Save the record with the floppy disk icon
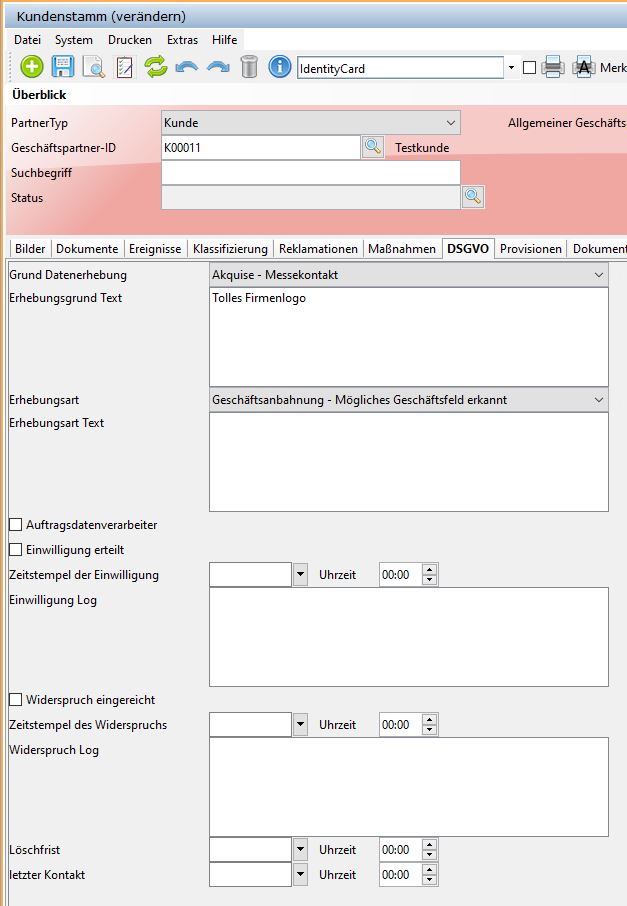The image size is (627, 906). pyautogui.click(x=63, y=67)
